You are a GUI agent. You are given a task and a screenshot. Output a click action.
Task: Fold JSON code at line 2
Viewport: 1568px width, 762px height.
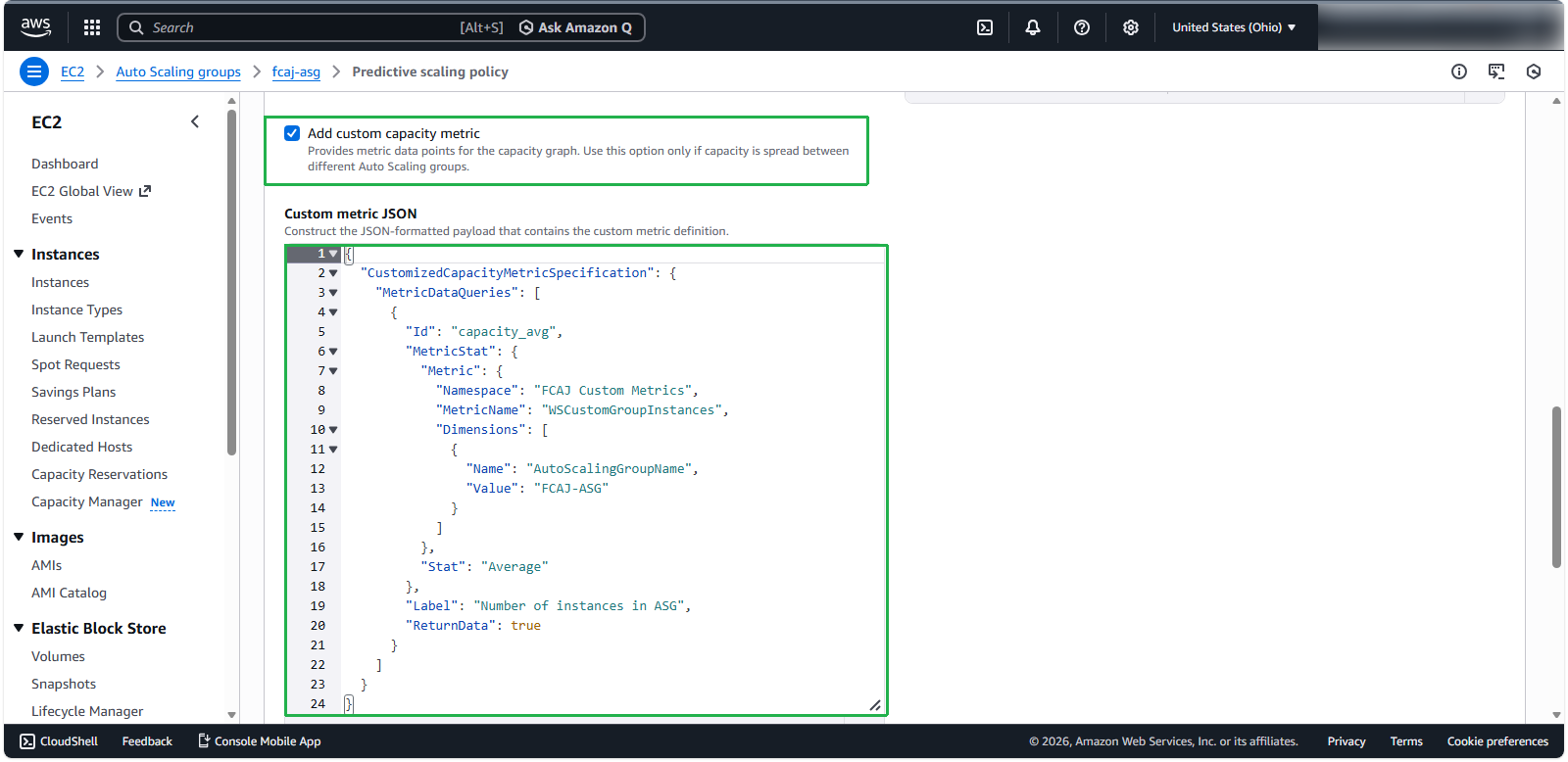(x=333, y=273)
